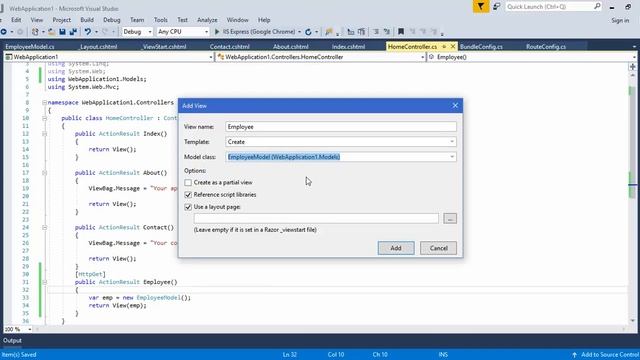Screen dimensions: 640x360
Task: Open the Employee() member navigation dropdown
Action: coord(634,57)
